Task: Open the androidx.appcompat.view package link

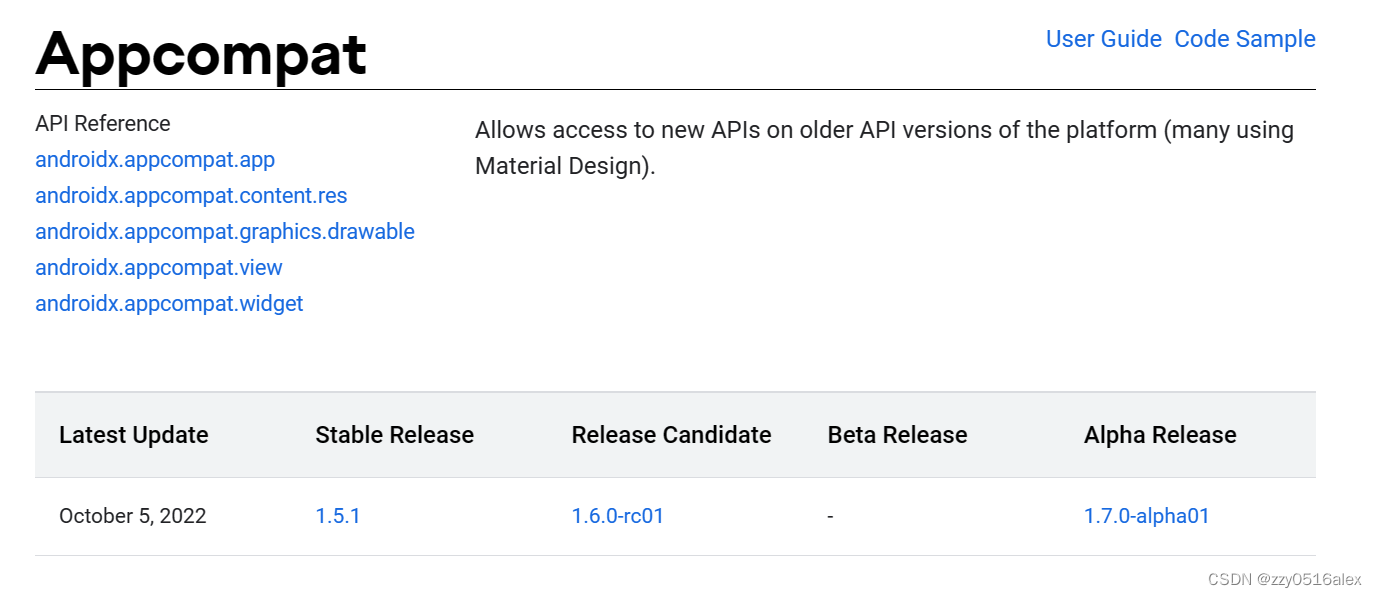Action: [158, 268]
